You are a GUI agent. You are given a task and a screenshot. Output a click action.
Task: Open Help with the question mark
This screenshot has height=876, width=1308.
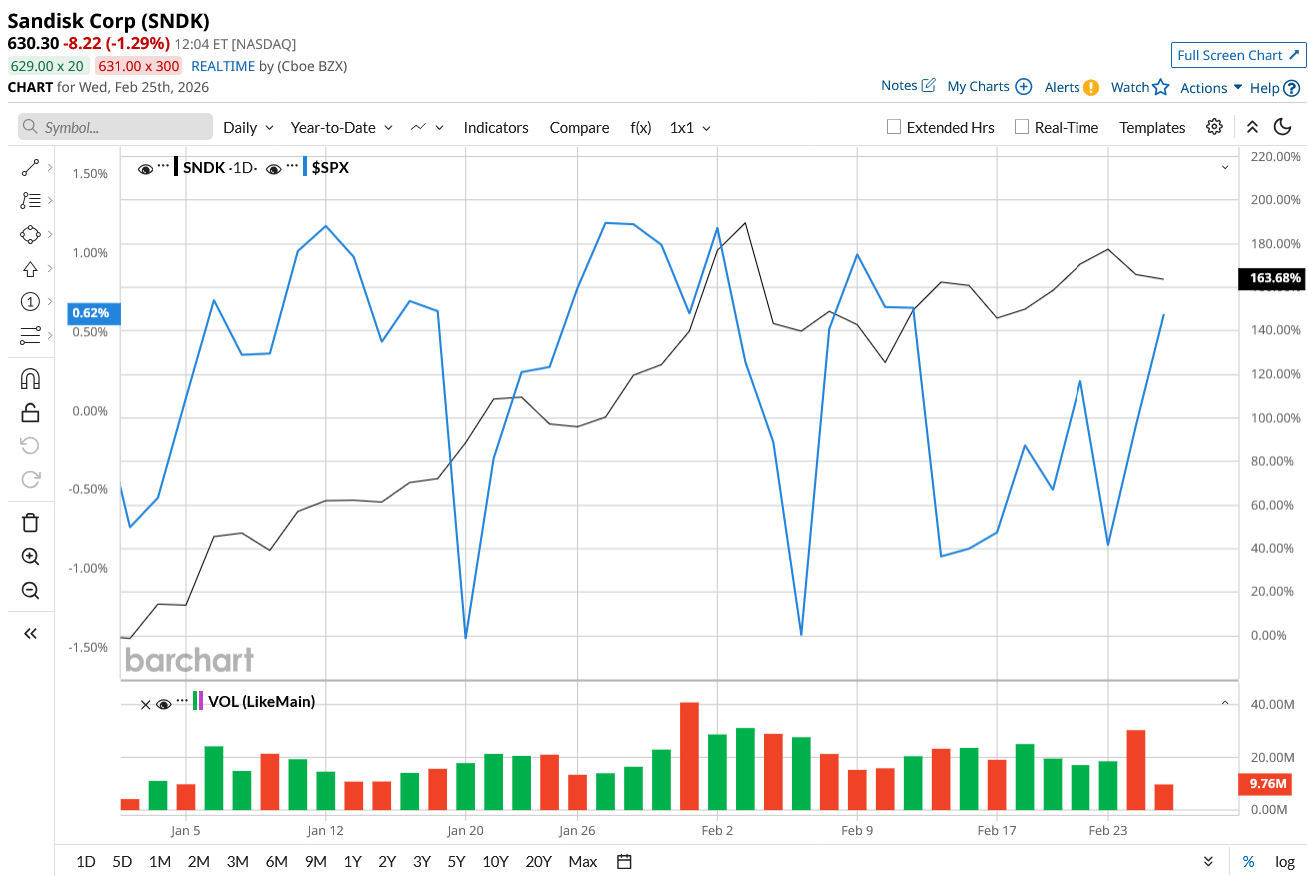(x=1292, y=88)
